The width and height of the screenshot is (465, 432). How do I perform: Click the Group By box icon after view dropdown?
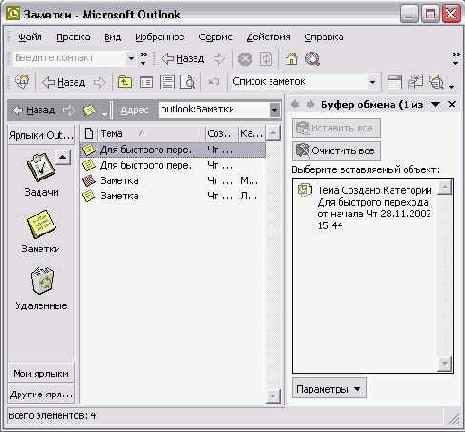tap(394, 82)
